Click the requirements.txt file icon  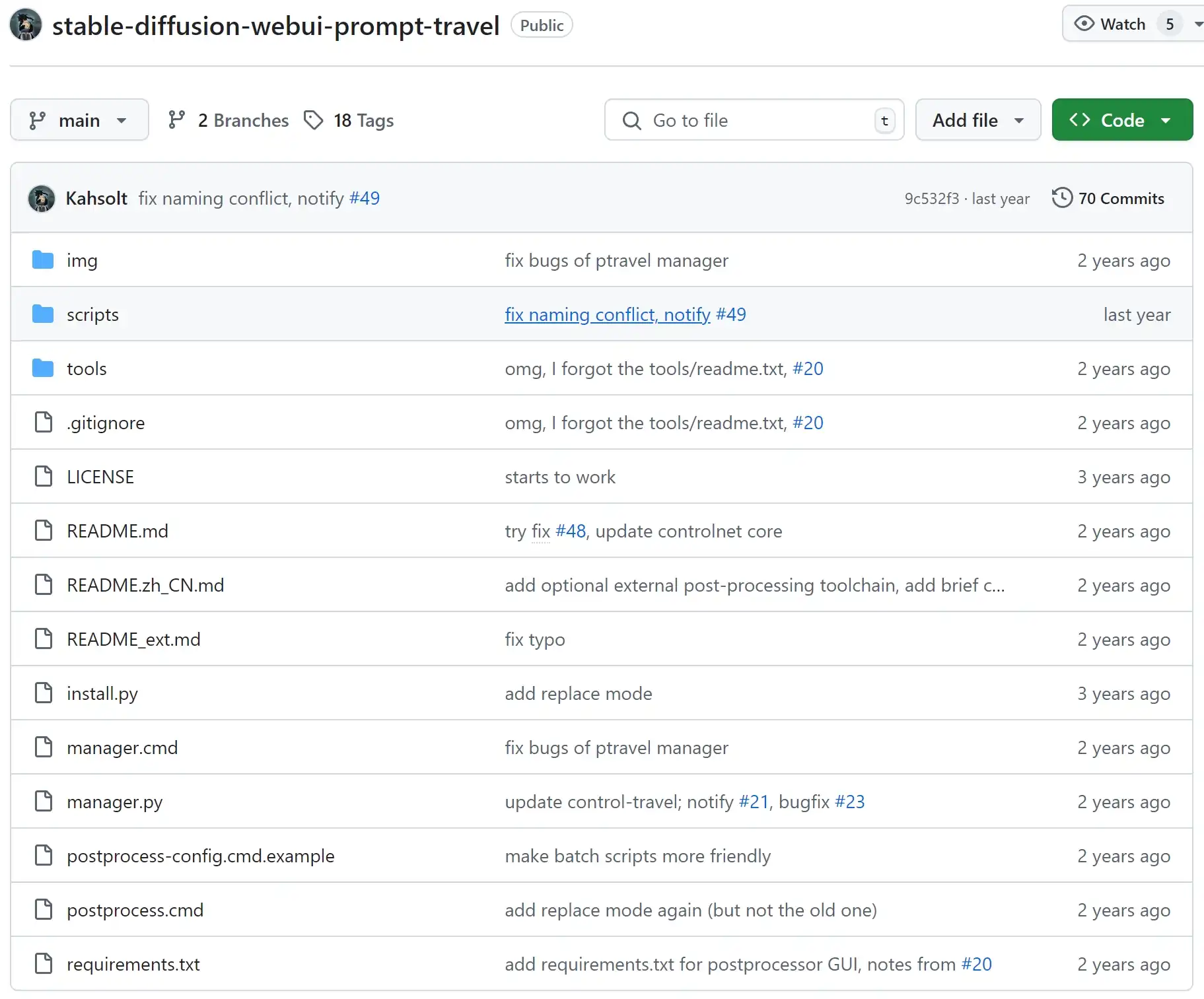click(44, 964)
